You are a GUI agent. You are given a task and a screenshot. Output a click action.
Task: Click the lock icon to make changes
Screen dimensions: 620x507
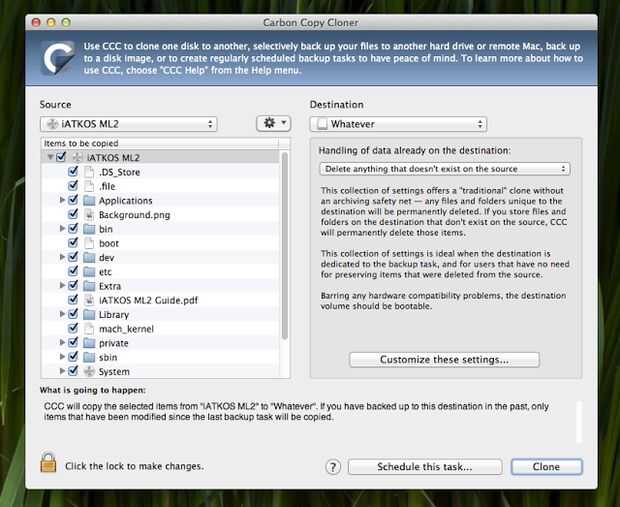coord(48,462)
